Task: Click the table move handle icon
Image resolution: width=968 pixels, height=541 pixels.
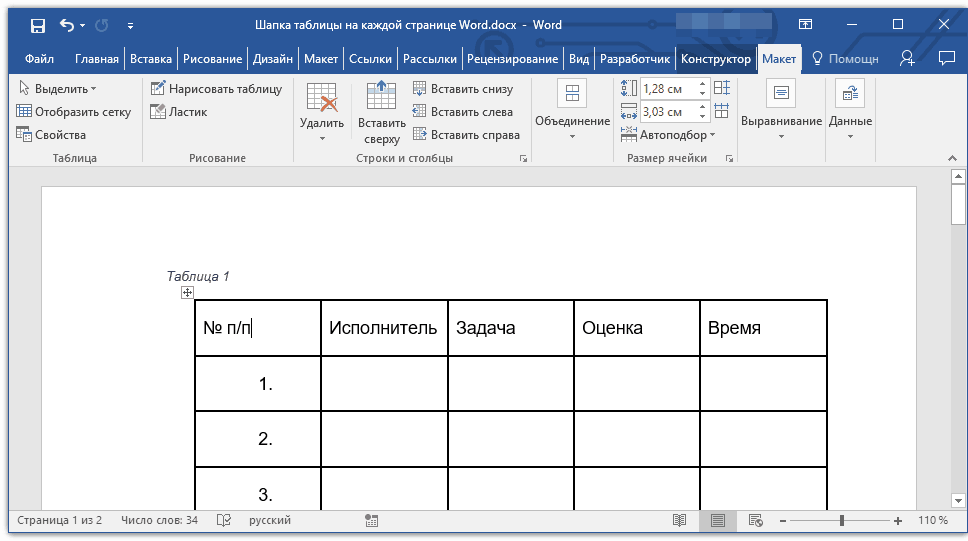Action: [x=187, y=292]
